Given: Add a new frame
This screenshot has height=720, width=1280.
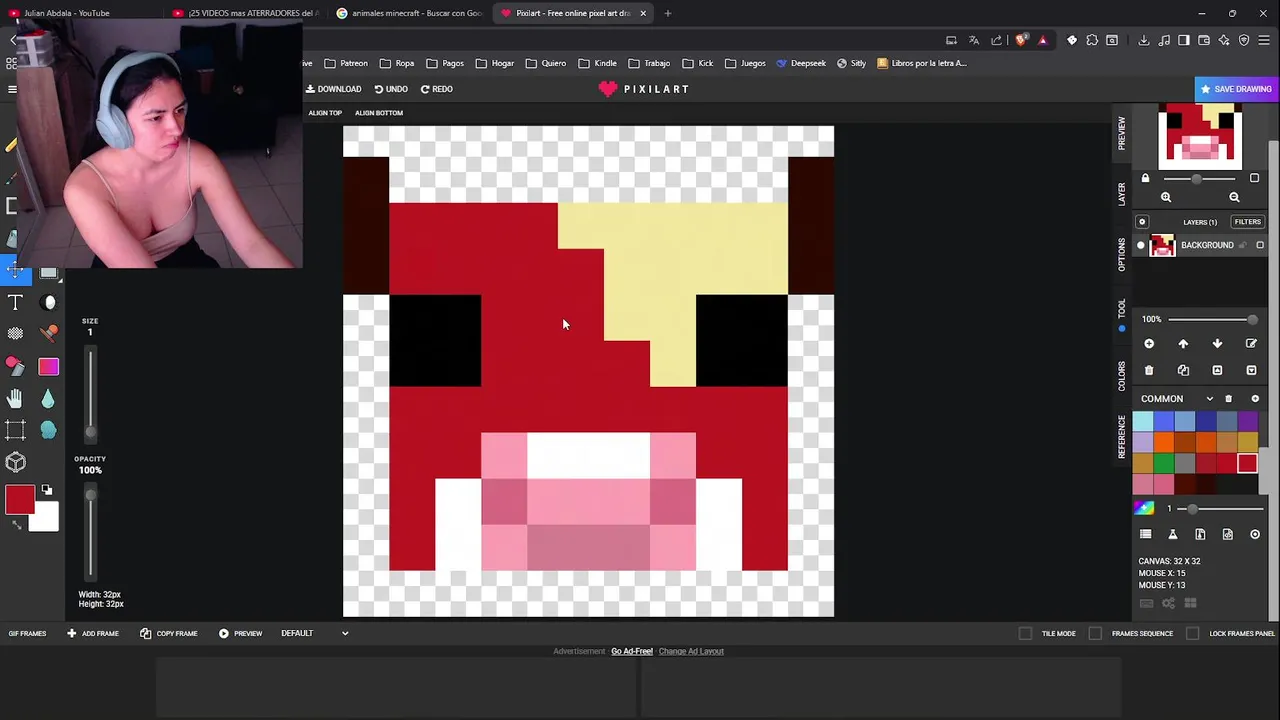Looking at the screenshot, I should point(93,633).
